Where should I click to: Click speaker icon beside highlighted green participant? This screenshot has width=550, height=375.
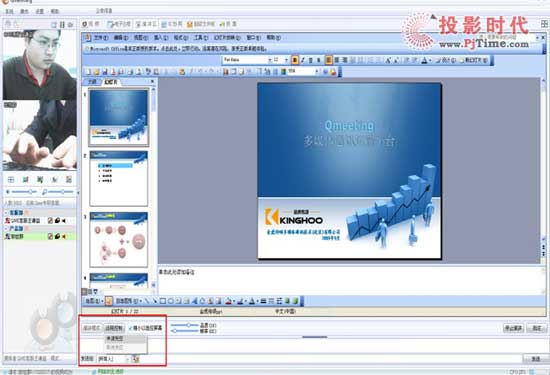(64, 236)
